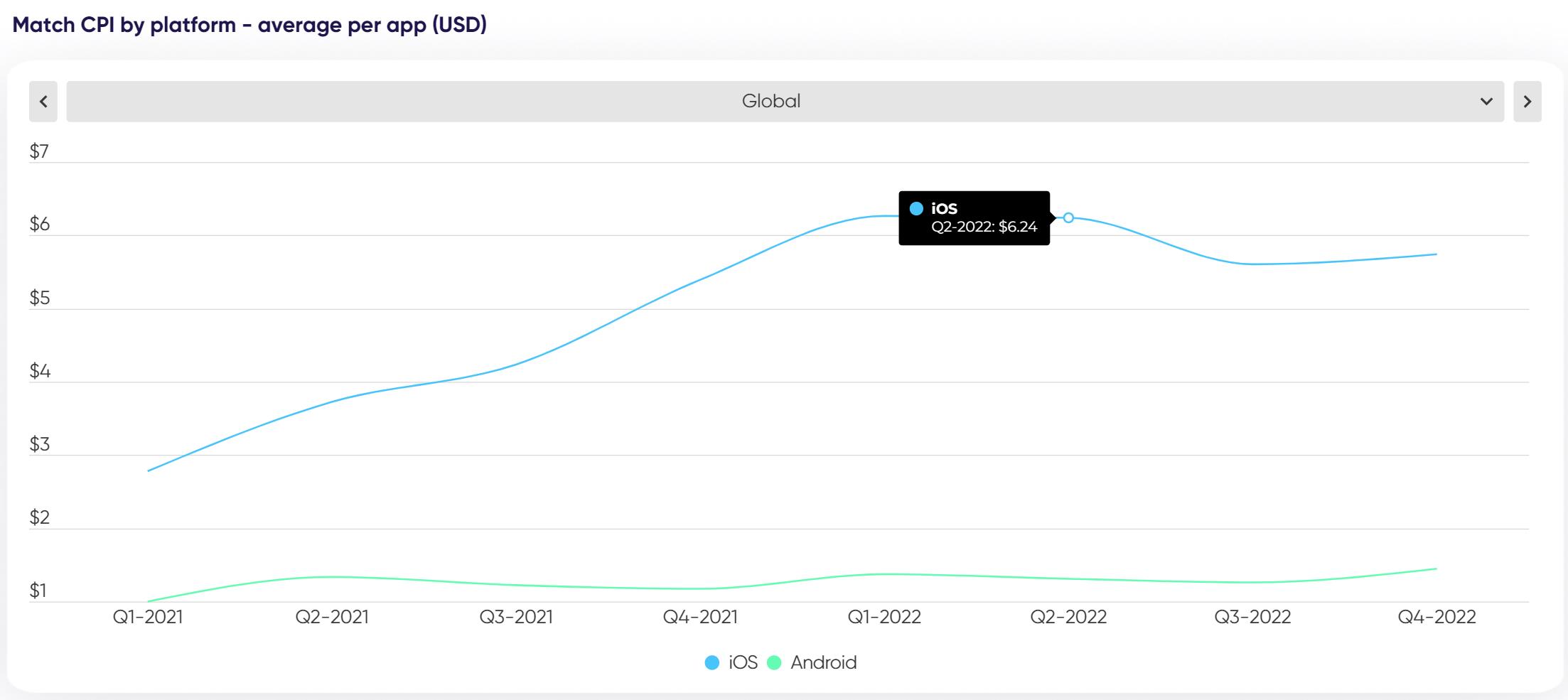
Task: Click the iOS line end at Q4-2022
Action: click(1436, 254)
